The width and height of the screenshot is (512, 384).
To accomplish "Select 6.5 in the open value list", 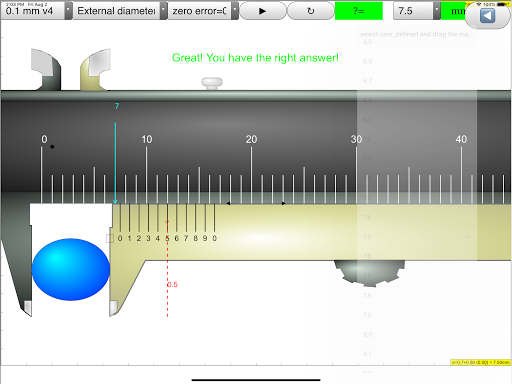I will point(417,42).
